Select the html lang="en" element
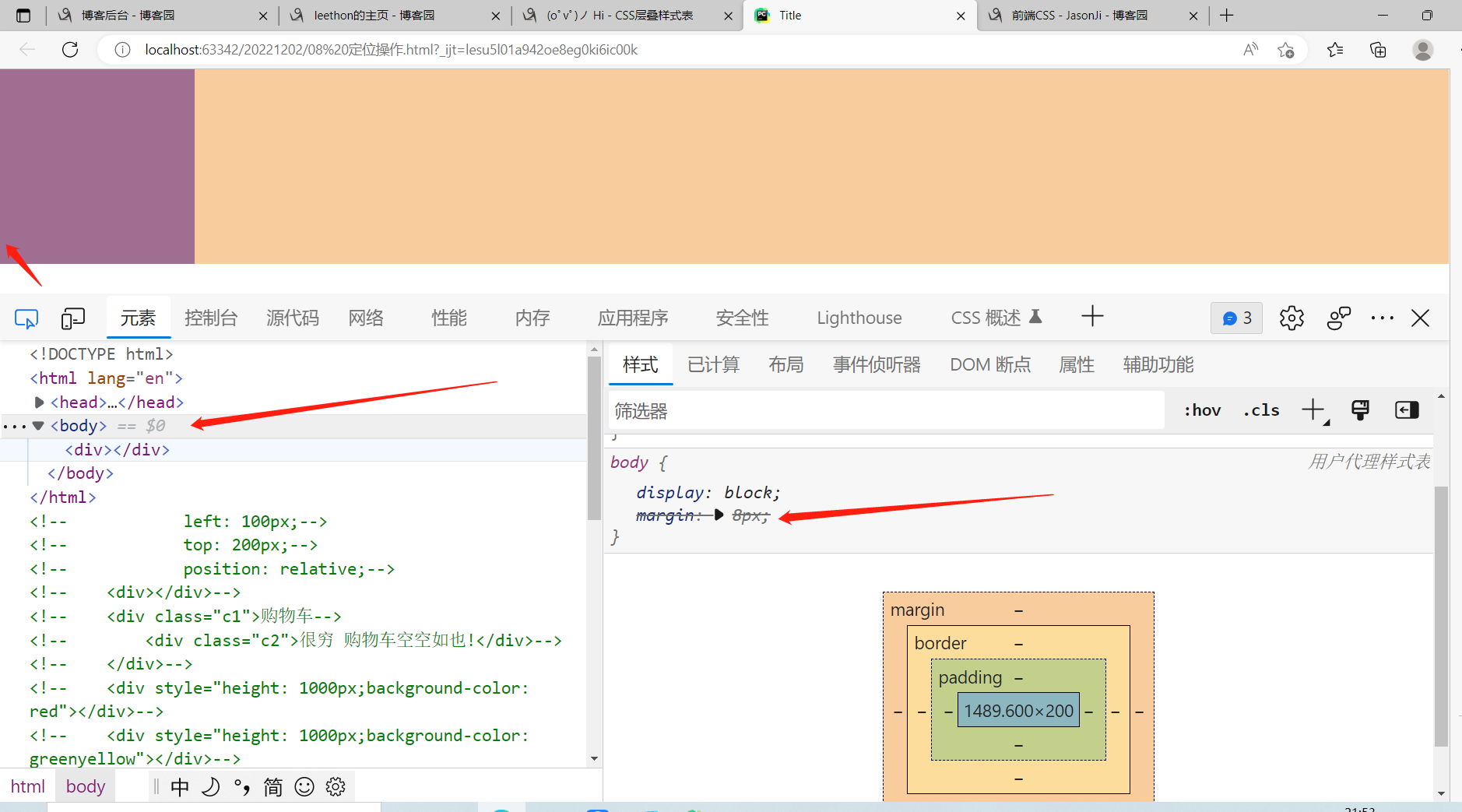Viewport: 1462px width, 812px height. click(107, 378)
